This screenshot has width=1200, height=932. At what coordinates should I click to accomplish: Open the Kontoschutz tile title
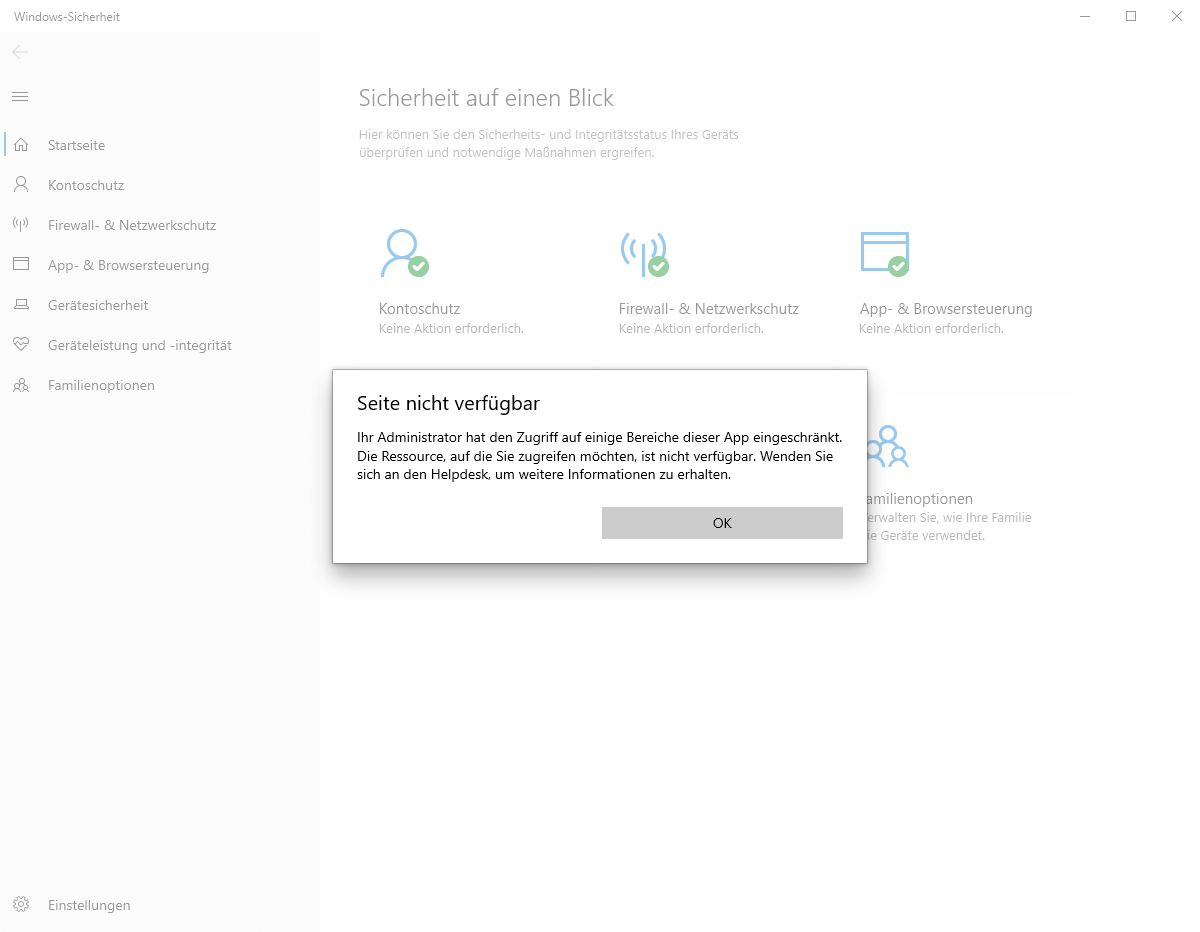click(x=419, y=309)
